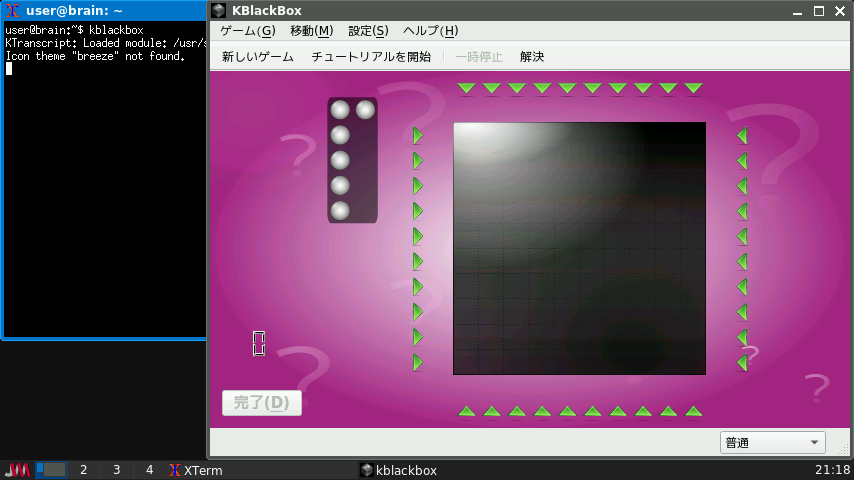Expand the 設定(S) menu
854x480 pixels.
click(368, 31)
